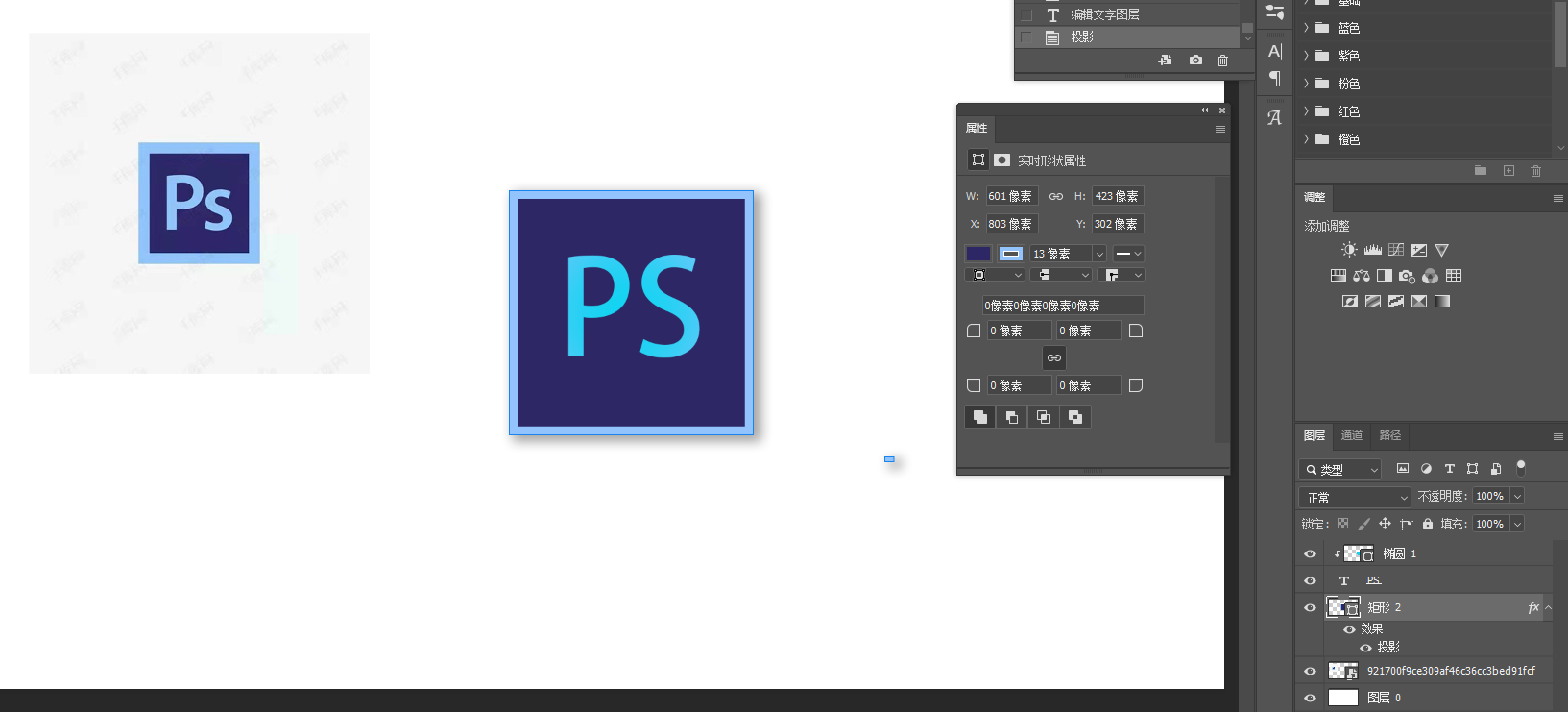The height and width of the screenshot is (712, 1568).
Task: Filter layers by shape layers icon
Action: (x=1472, y=469)
